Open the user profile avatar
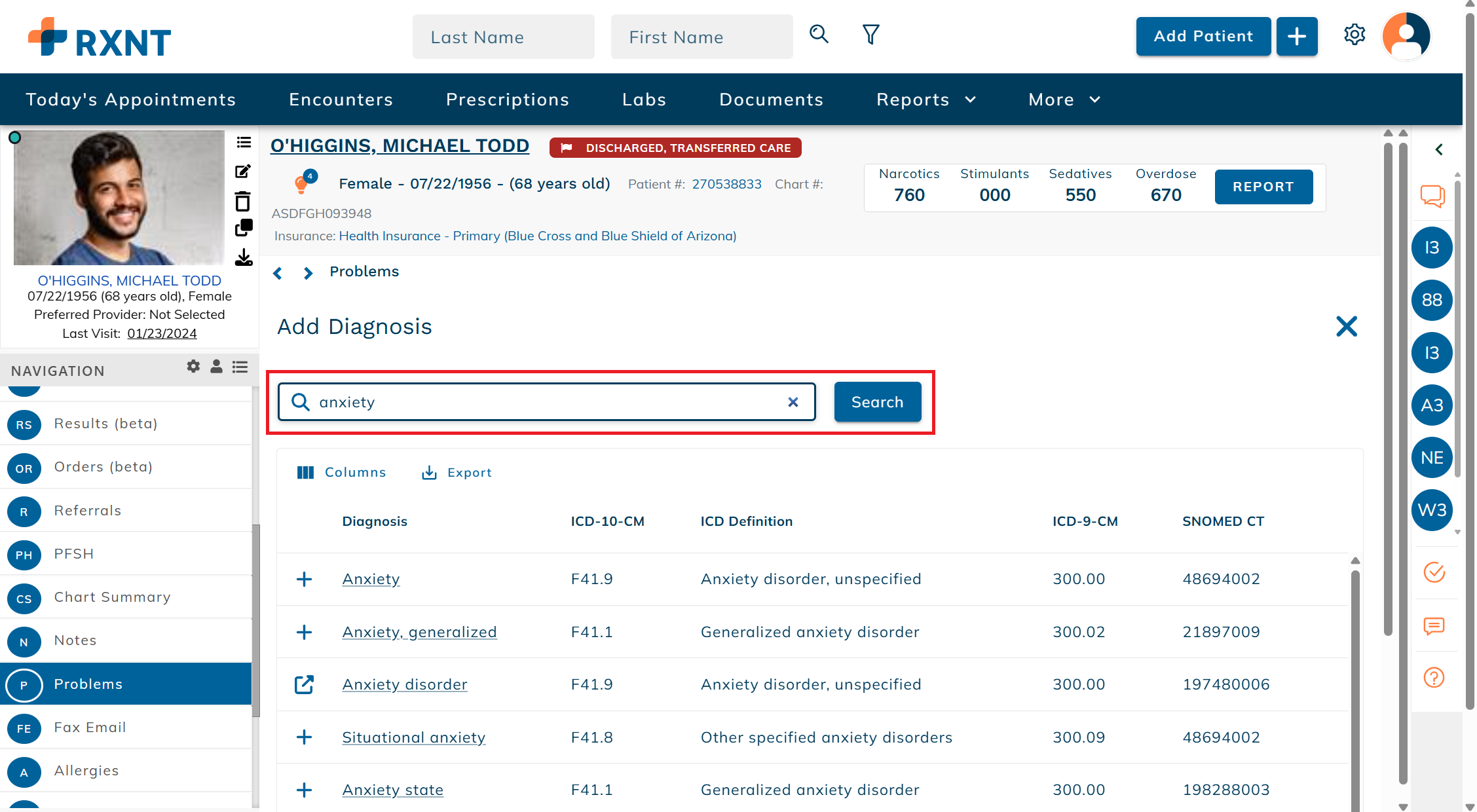The width and height of the screenshot is (1477, 812). 1406,37
